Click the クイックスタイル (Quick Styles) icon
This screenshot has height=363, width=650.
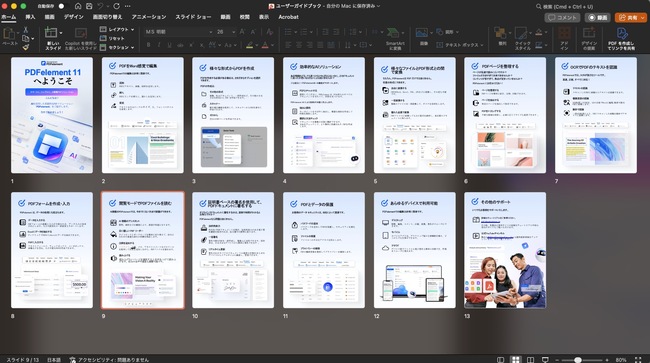(x=521, y=33)
